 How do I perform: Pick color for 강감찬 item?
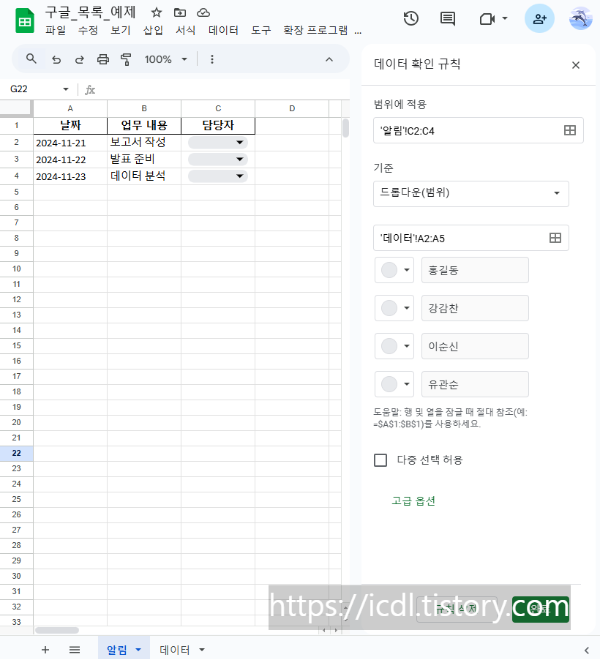pos(394,308)
